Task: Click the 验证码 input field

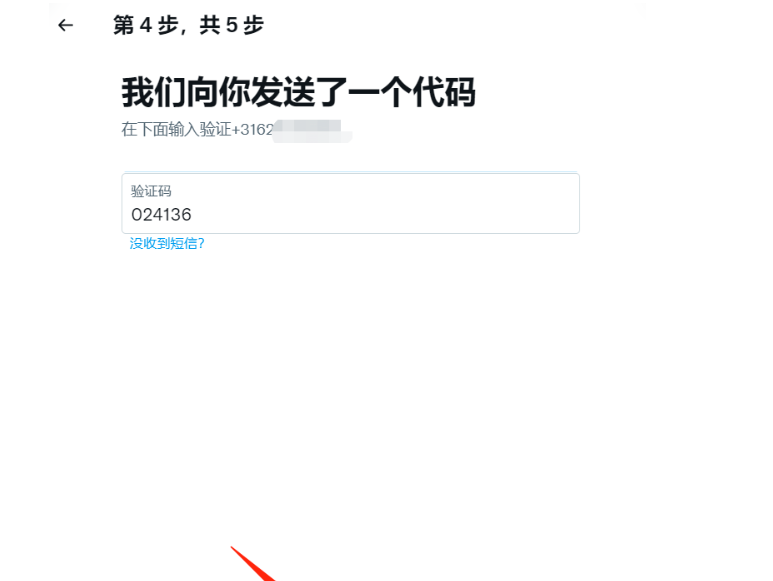Action: click(x=351, y=204)
